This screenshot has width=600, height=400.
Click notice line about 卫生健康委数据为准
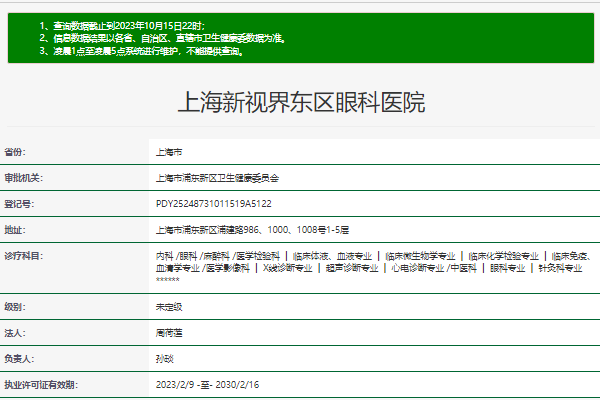point(163,38)
